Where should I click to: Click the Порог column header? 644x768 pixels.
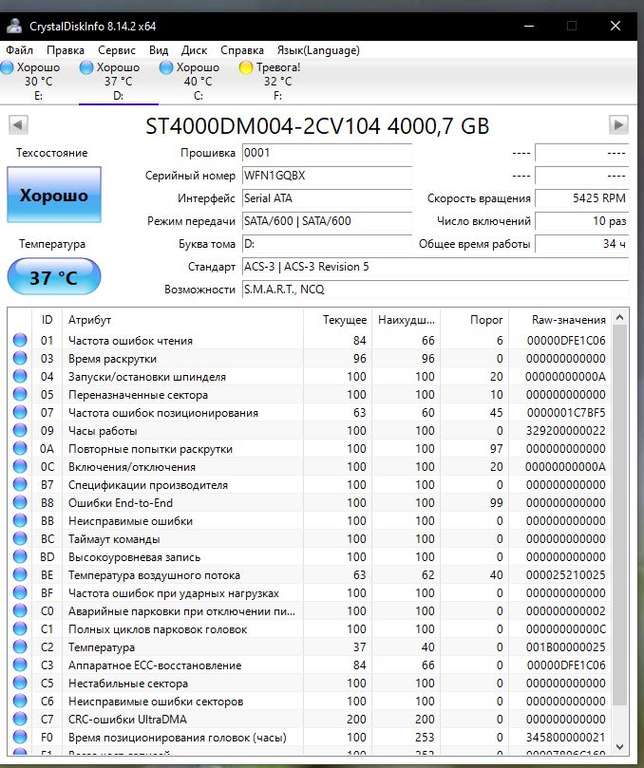point(475,320)
